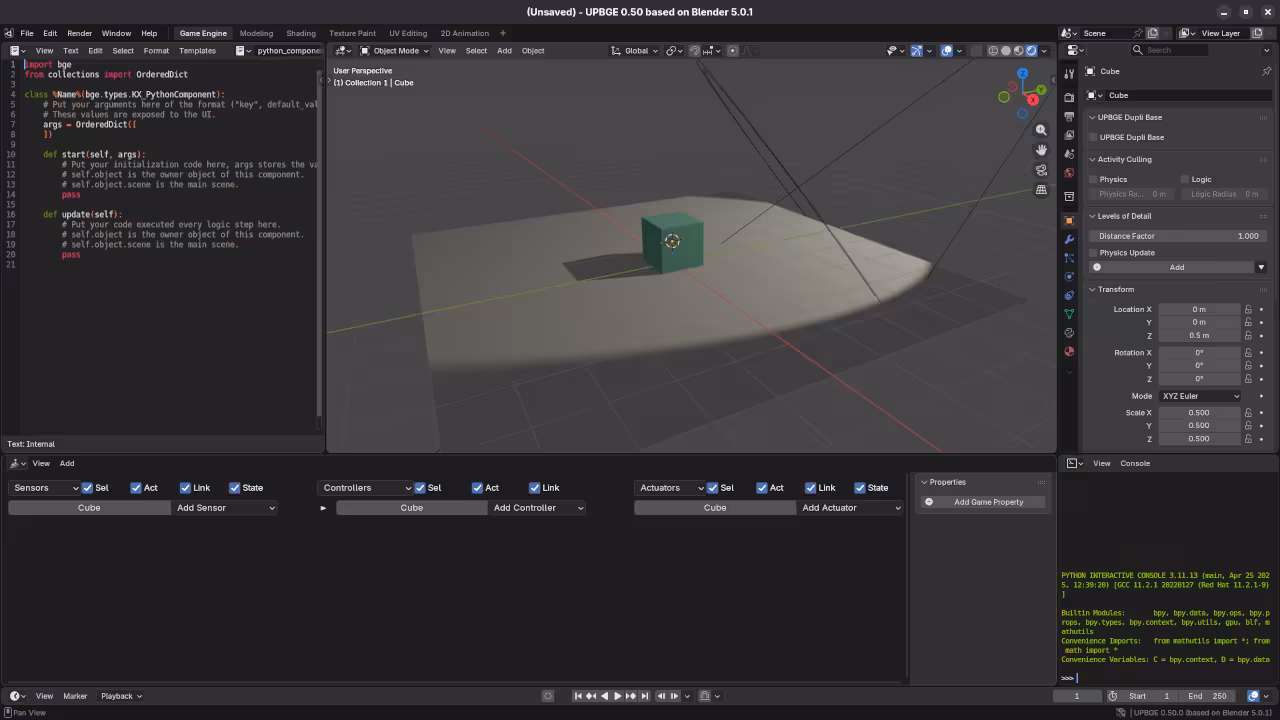Click the pan hand icon in viewport
The width and height of the screenshot is (1280, 720).
[x=1041, y=150]
